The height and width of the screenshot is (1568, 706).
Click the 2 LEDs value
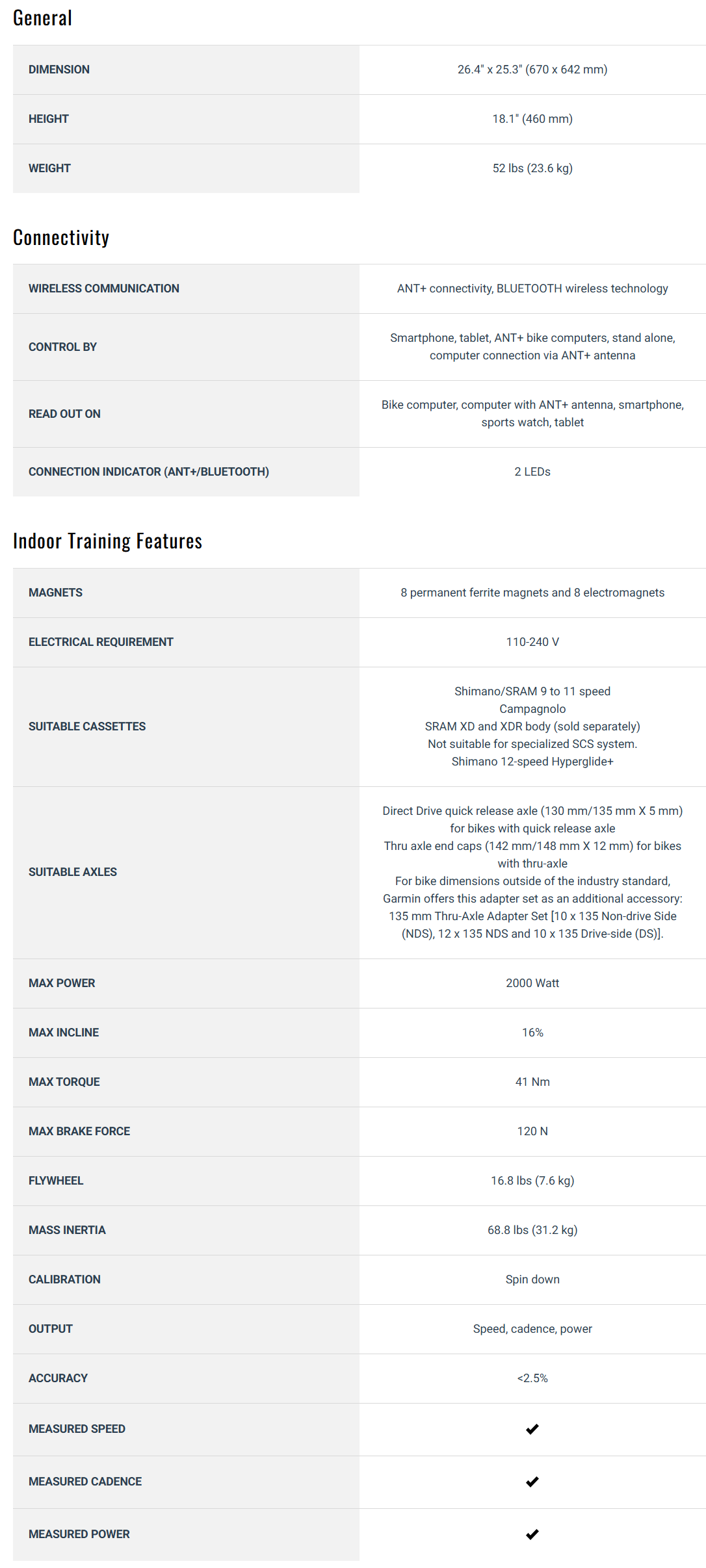pos(532,472)
